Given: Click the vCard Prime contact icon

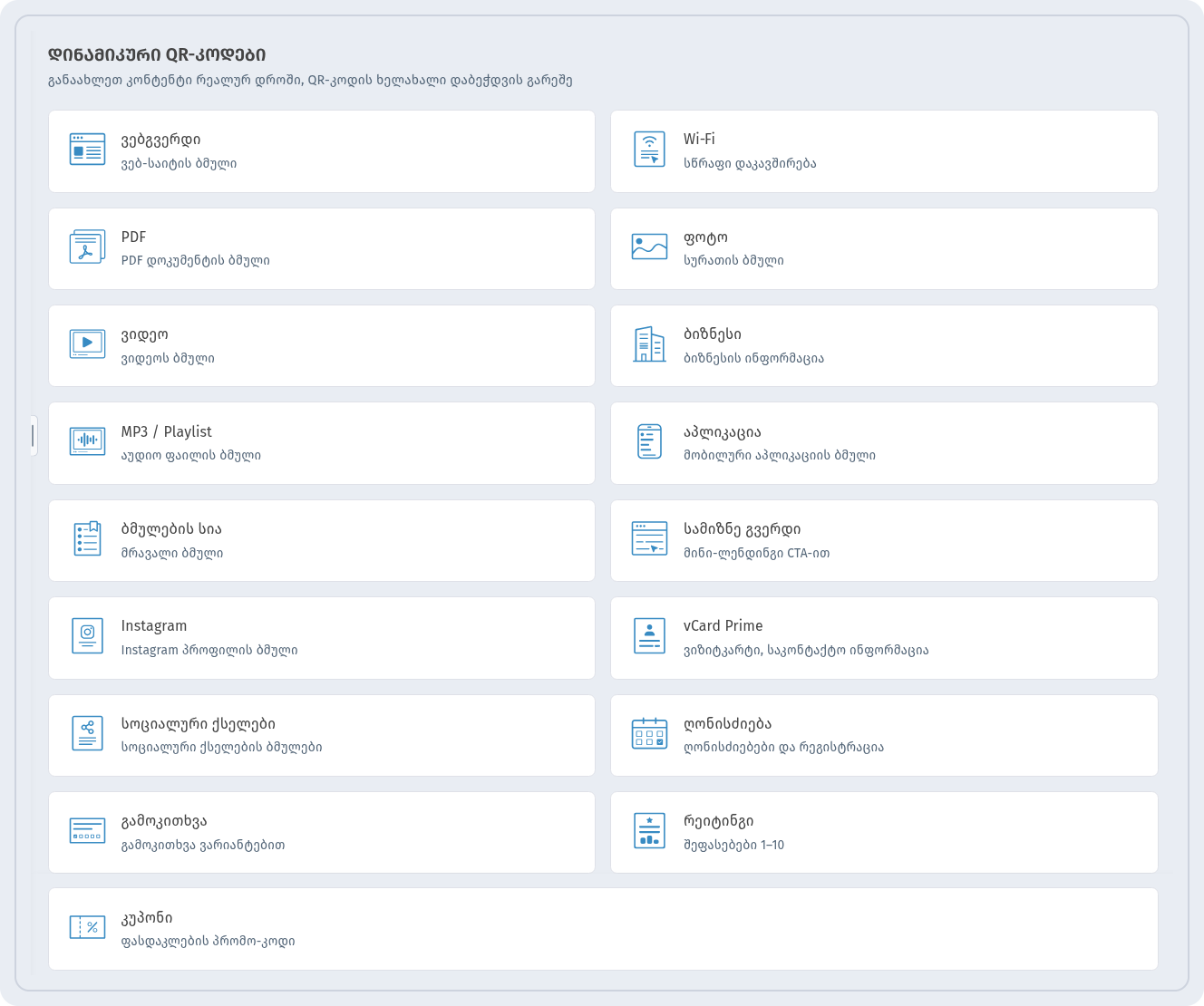Looking at the screenshot, I should (x=649, y=636).
